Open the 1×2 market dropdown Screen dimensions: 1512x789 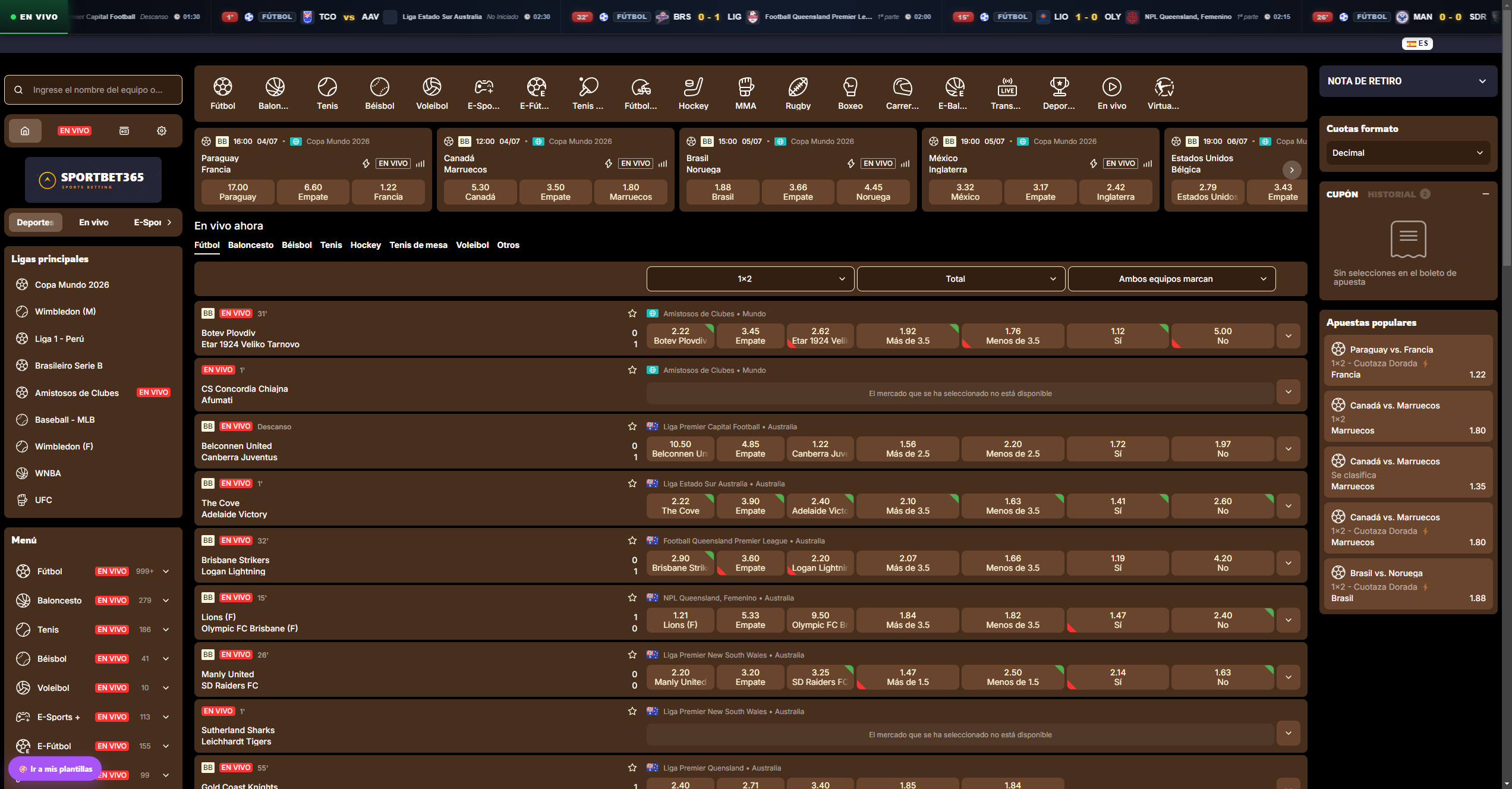pyautogui.click(x=750, y=279)
